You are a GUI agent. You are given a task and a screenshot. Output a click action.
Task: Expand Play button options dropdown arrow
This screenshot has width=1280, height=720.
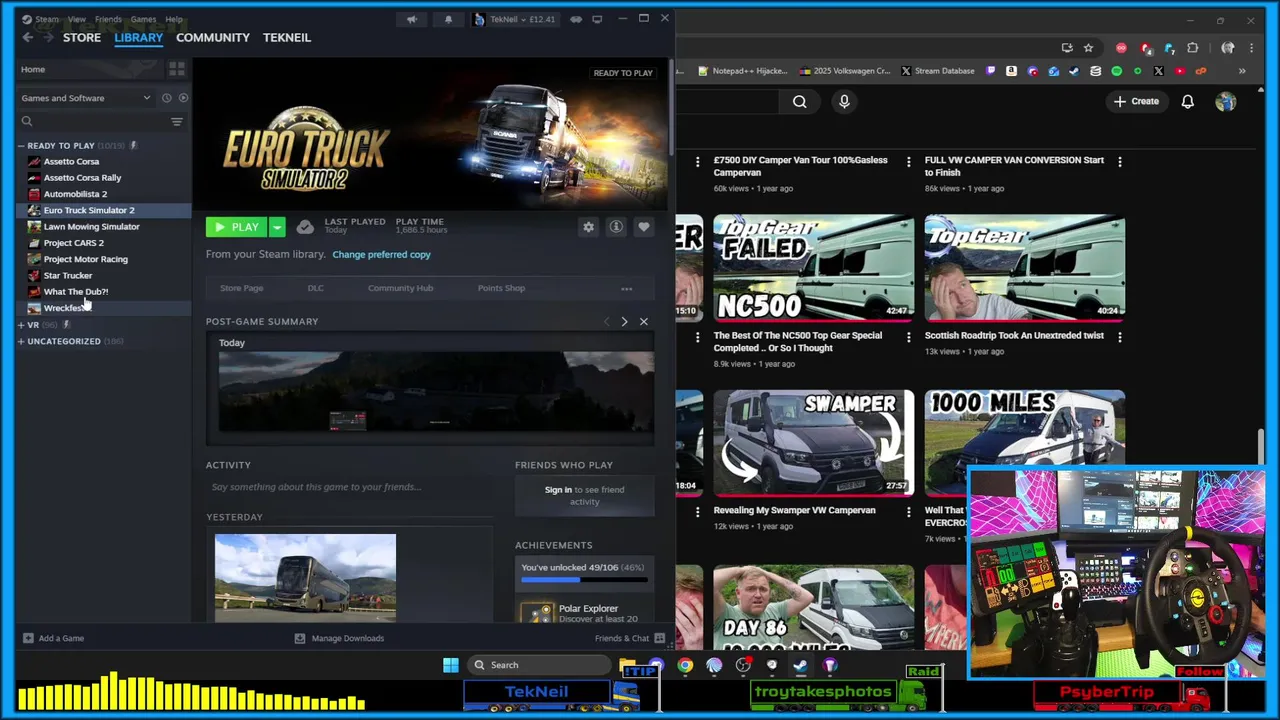click(x=277, y=227)
